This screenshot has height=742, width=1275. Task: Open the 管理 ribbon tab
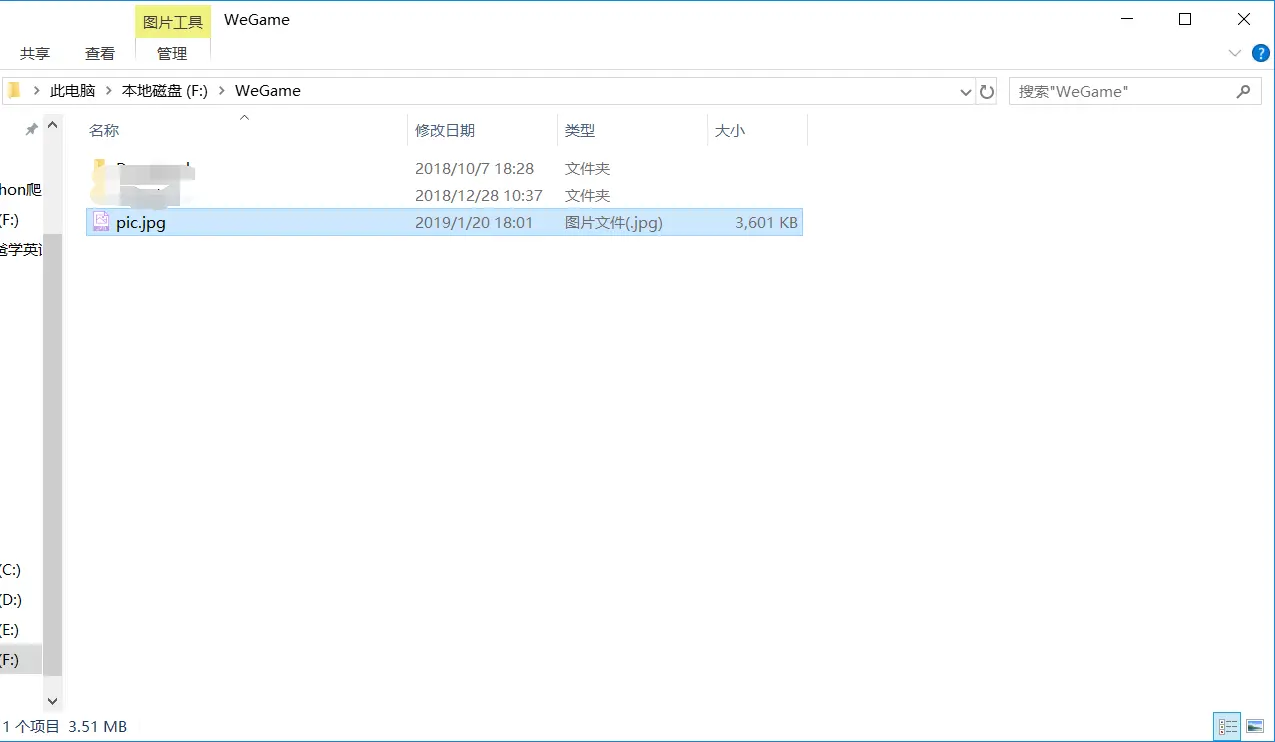click(x=172, y=53)
